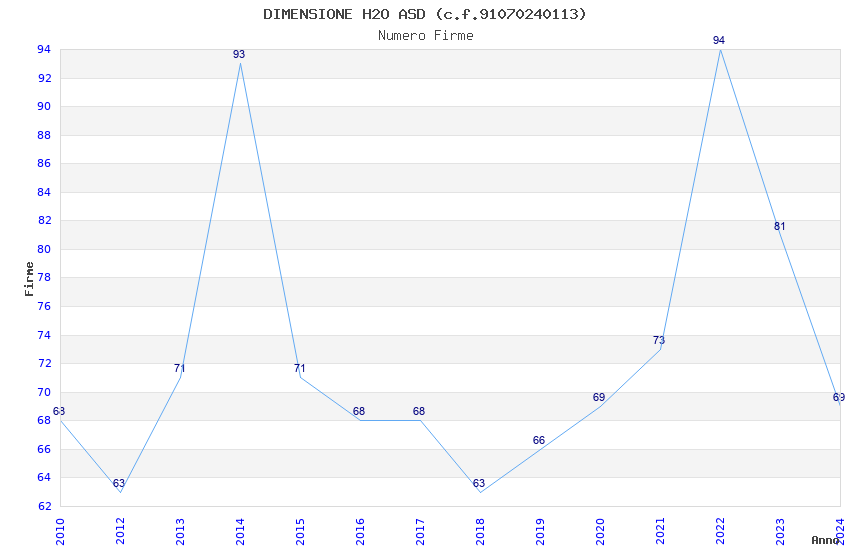Click y-axis tick label 82

click(x=44, y=220)
